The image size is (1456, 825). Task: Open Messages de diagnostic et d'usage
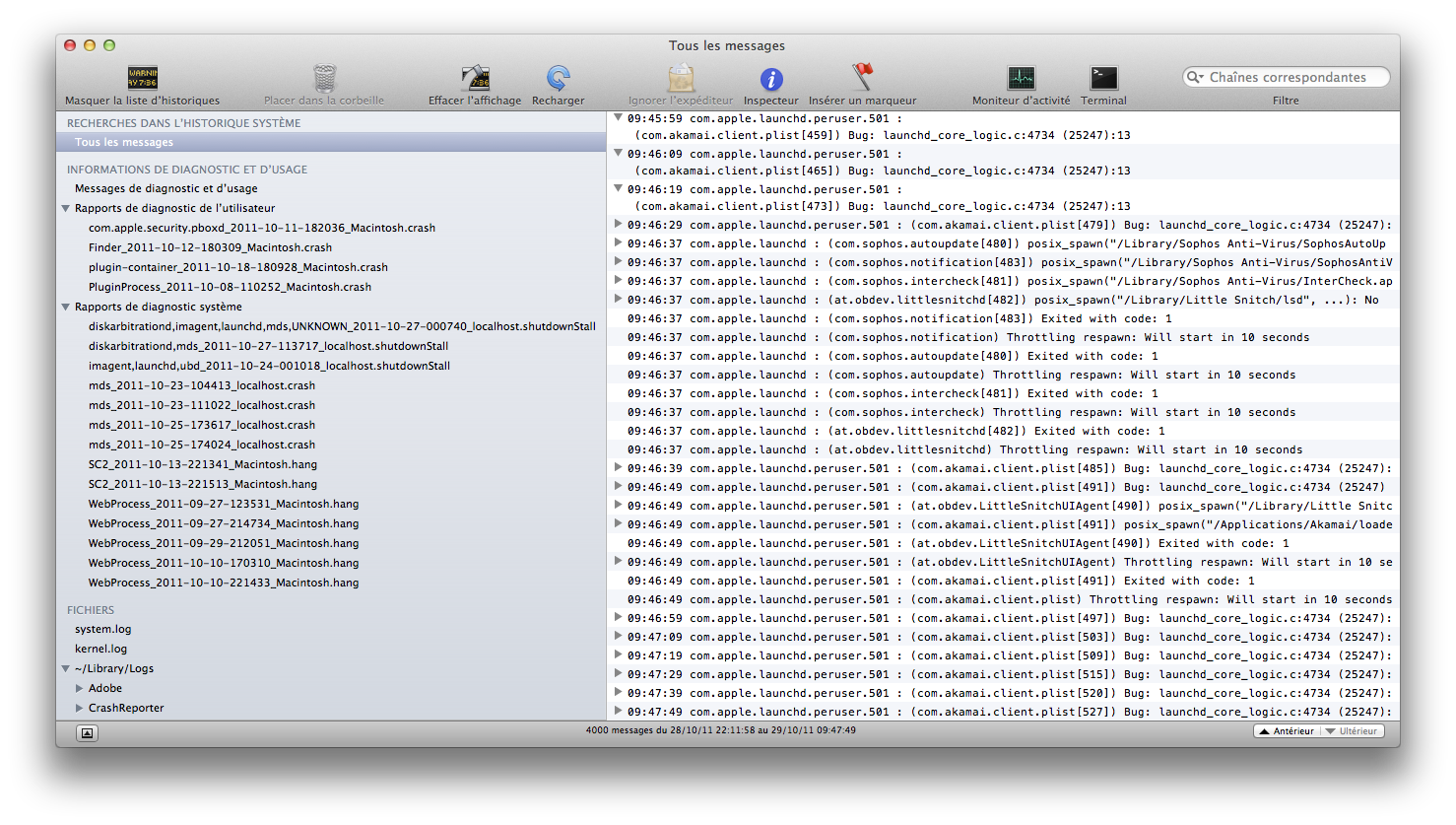click(165, 188)
